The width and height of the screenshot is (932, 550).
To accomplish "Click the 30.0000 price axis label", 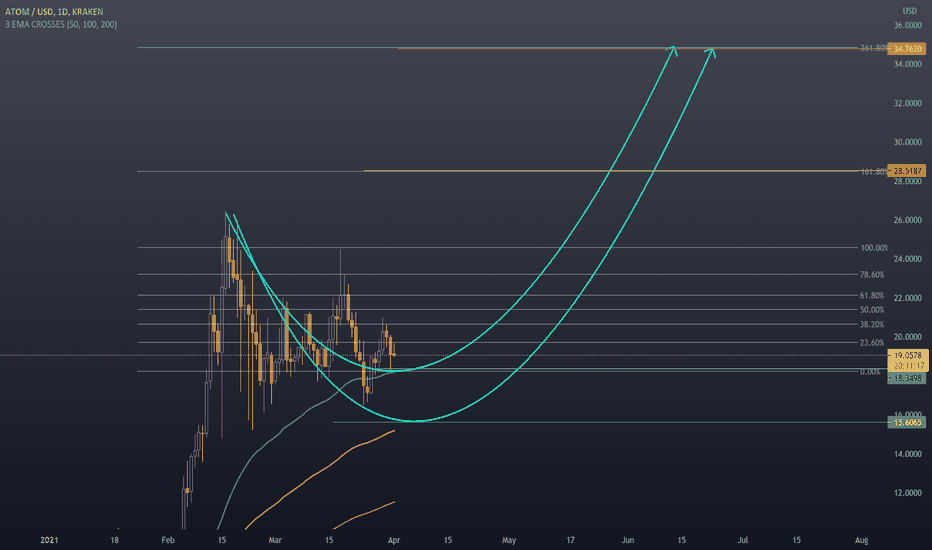I will (x=908, y=142).
